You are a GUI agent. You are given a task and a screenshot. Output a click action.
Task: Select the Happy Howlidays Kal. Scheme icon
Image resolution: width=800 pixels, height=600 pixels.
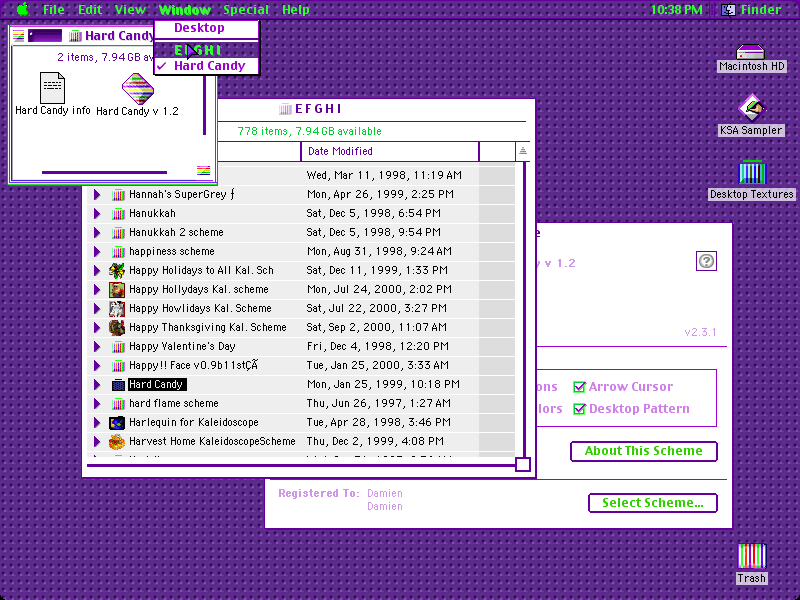[117, 308]
